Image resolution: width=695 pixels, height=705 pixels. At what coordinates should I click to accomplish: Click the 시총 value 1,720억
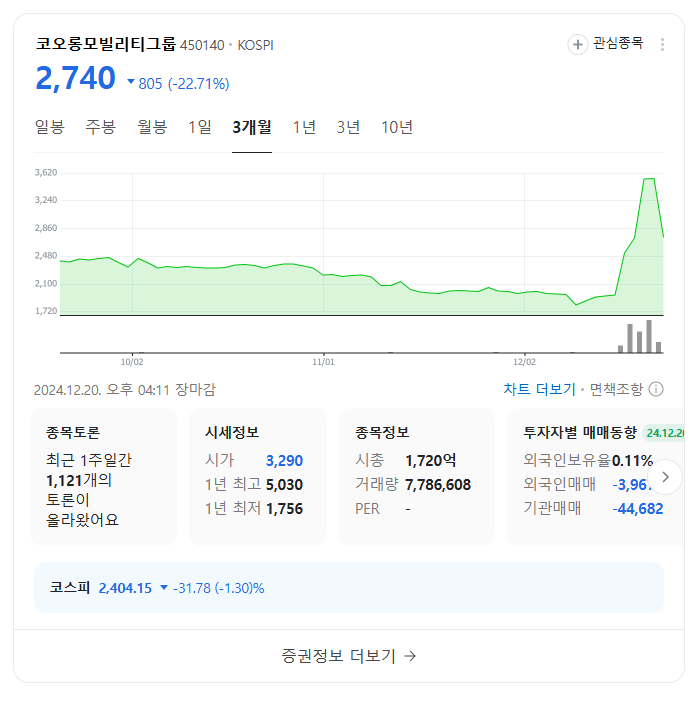(430, 461)
